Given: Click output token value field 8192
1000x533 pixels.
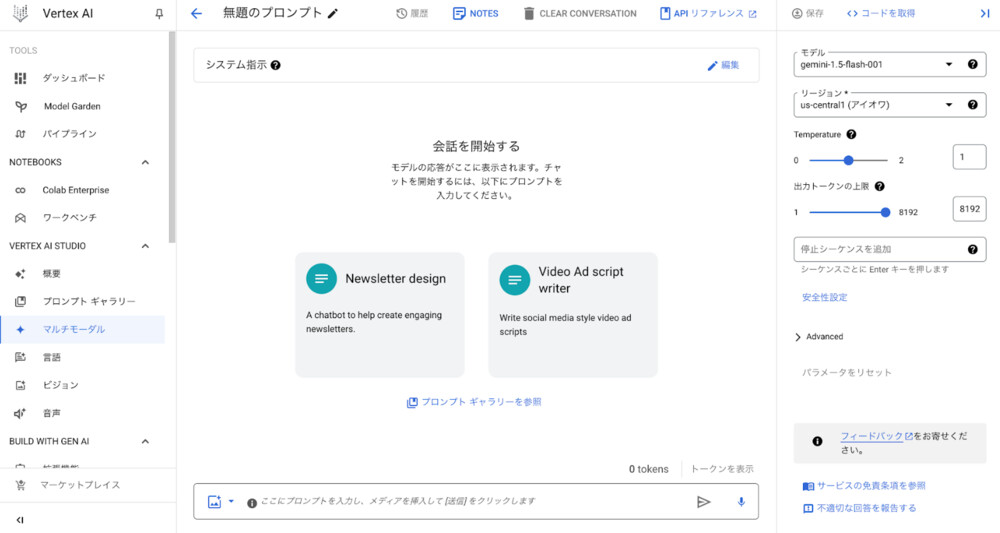Looking at the screenshot, I should pos(969,209).
